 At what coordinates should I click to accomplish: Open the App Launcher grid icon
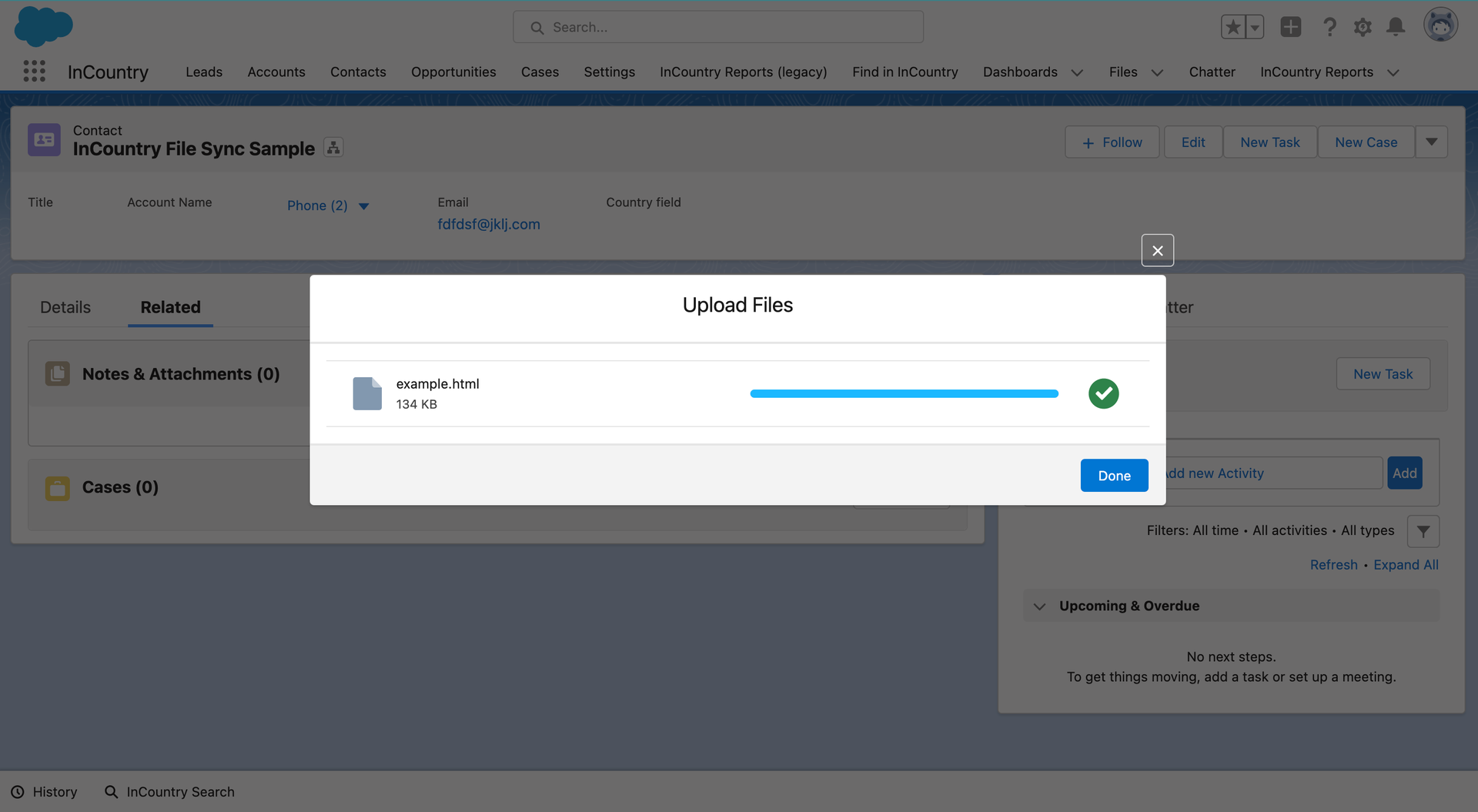point(35,72)
